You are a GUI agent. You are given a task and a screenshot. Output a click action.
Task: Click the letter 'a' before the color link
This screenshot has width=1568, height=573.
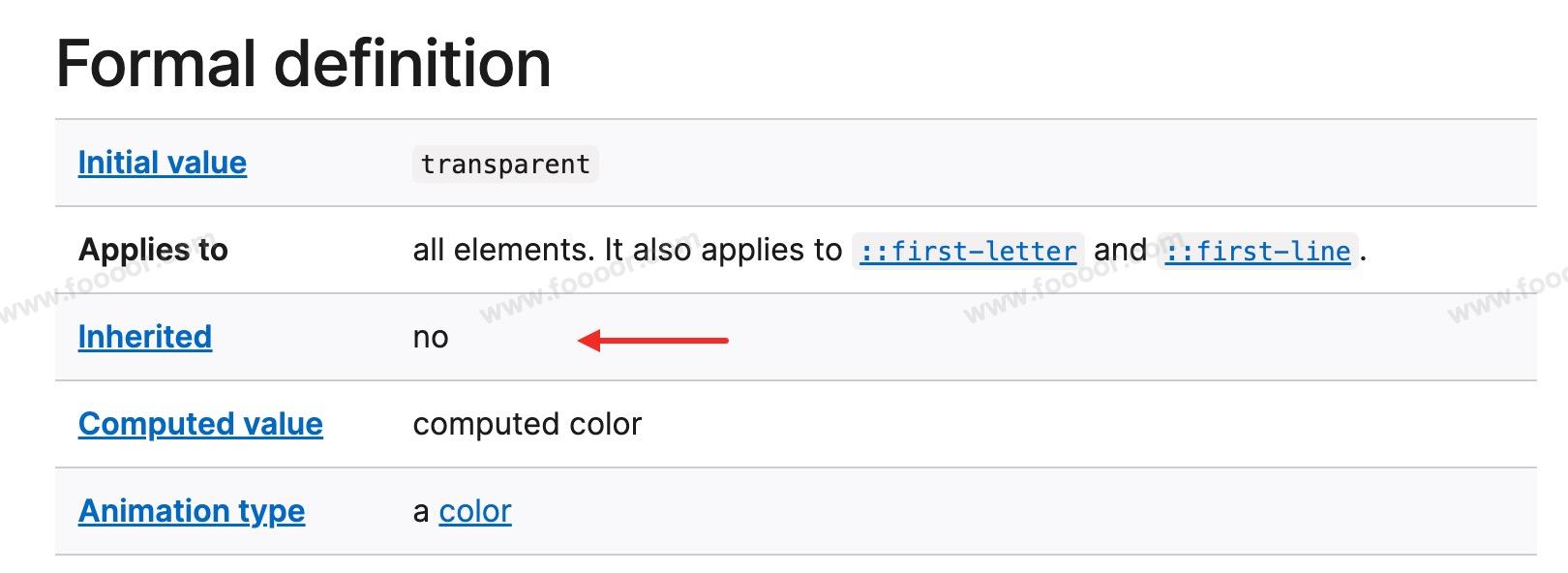pos(421,512)
